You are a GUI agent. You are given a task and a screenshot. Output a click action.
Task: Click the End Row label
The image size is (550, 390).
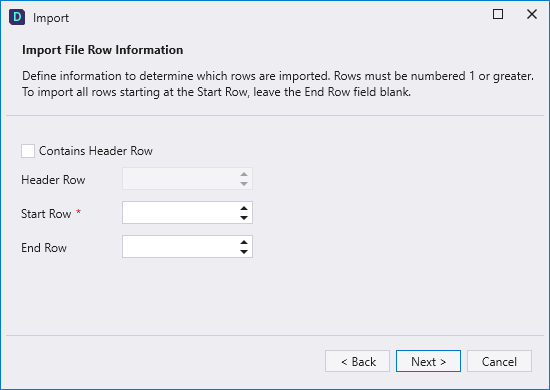pos(44,248)
